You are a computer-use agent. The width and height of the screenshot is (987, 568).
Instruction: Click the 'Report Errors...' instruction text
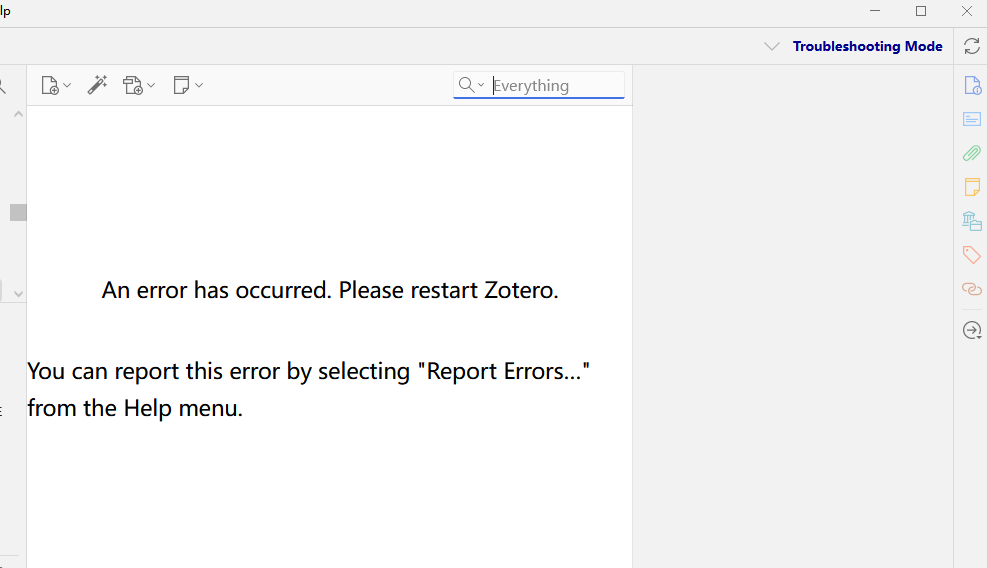coord(308,389)
